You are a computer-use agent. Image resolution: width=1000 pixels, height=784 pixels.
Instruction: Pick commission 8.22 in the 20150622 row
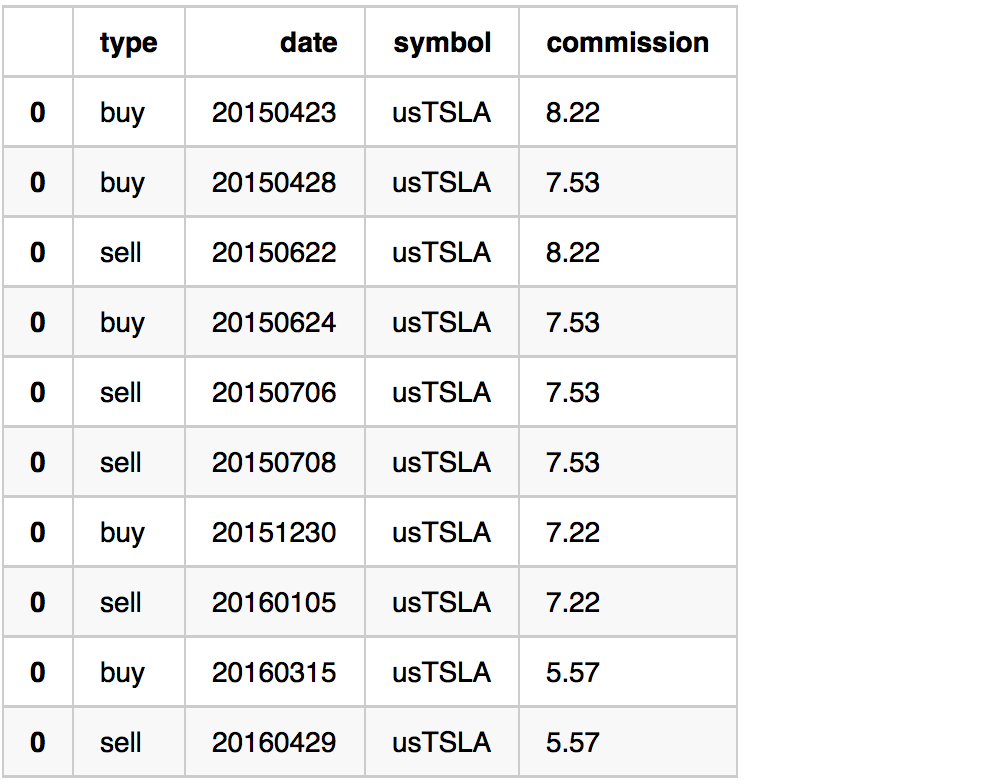[573, 253]
